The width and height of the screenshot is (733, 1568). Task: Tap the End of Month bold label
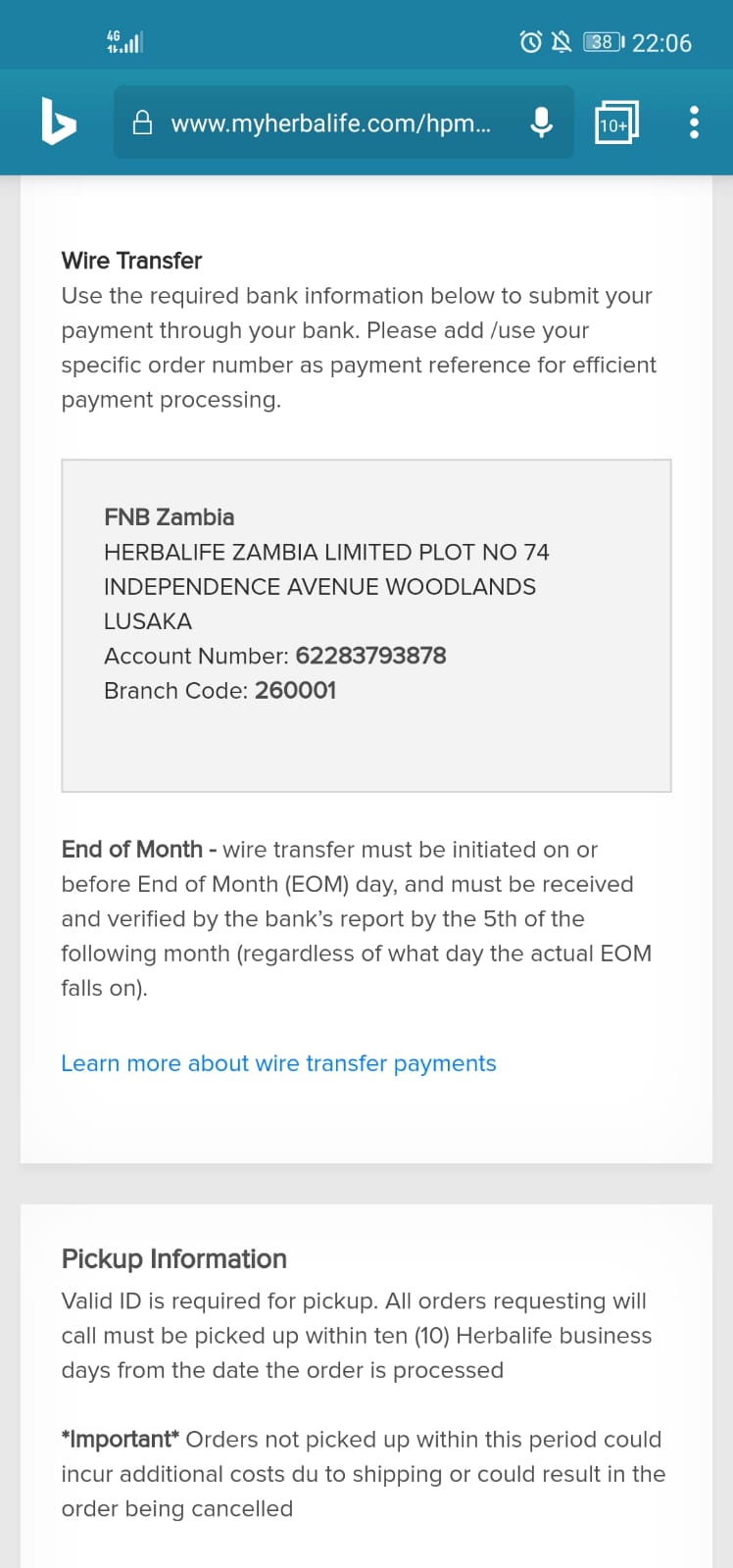point(131,850)
